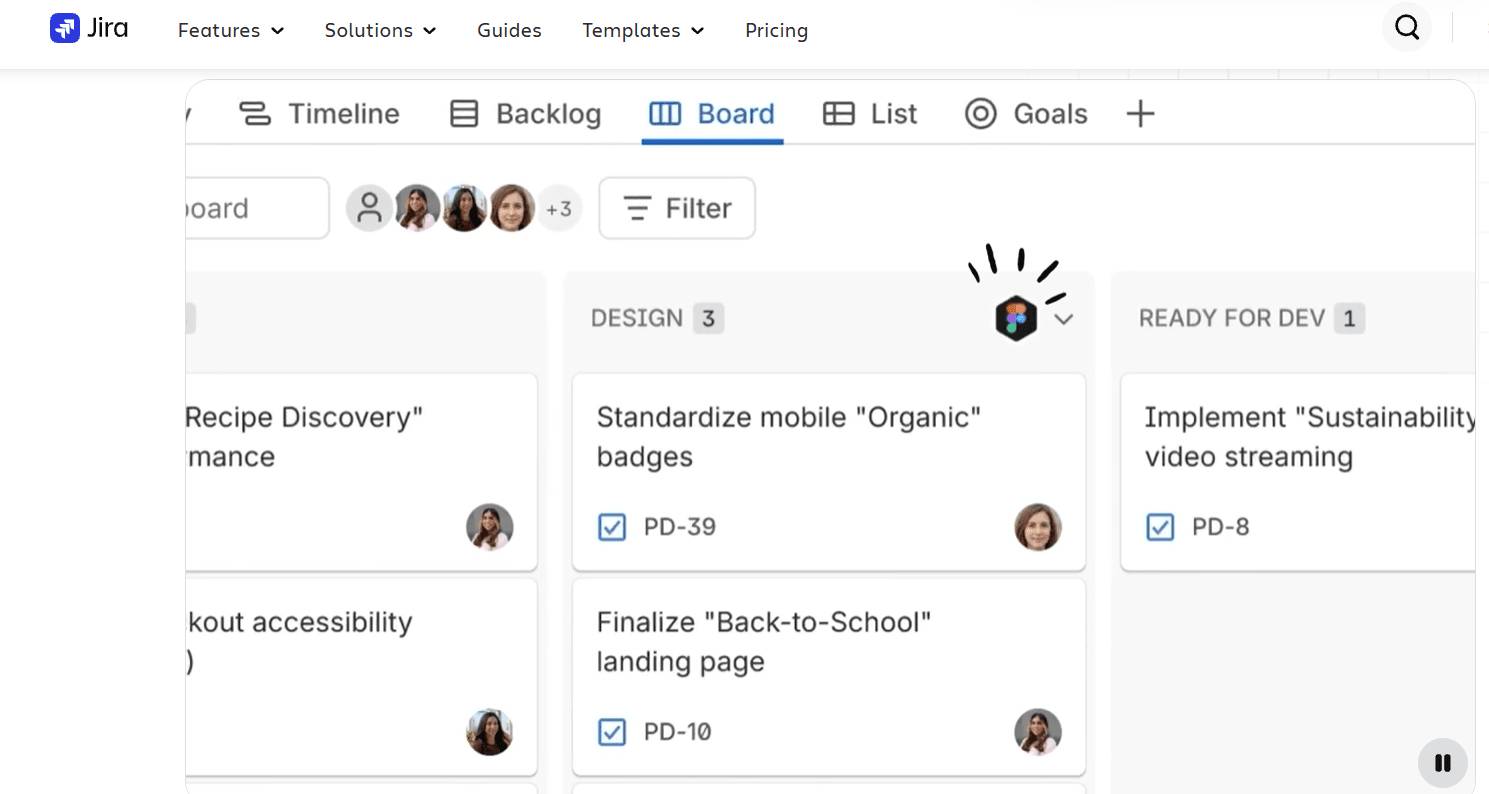
Task: Click the plus icon after Goals tab
Action: click(1140, 114)
